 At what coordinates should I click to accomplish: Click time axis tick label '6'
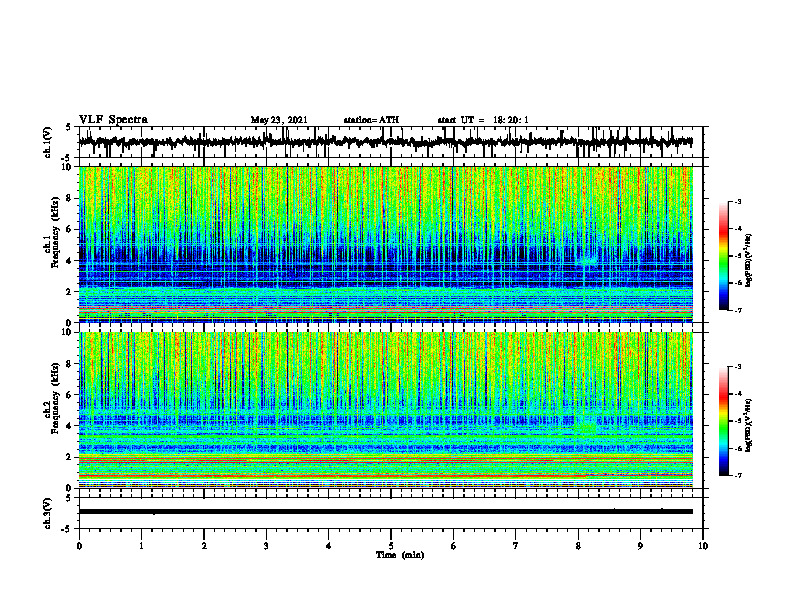pos(453,546)
